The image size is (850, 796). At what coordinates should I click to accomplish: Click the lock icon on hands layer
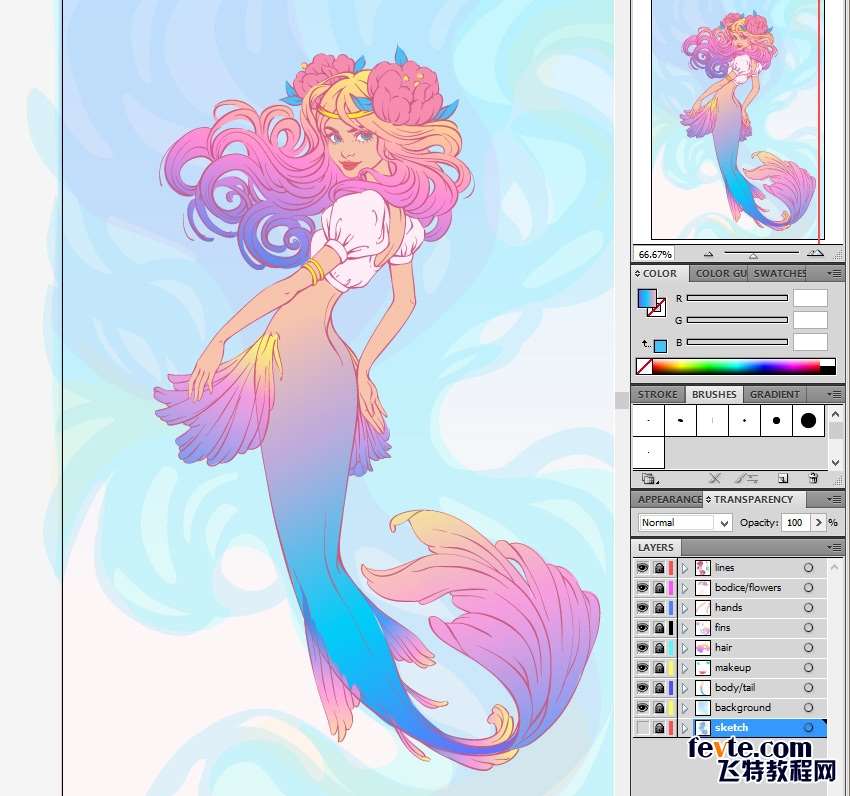click(x=659, y=608)
